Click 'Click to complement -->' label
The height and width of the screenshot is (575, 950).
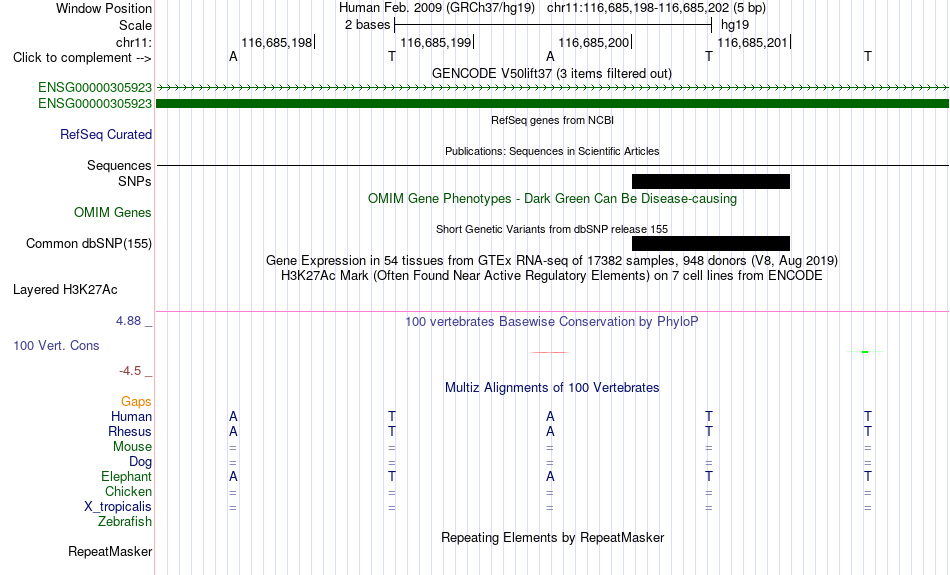tap(82, 58)
